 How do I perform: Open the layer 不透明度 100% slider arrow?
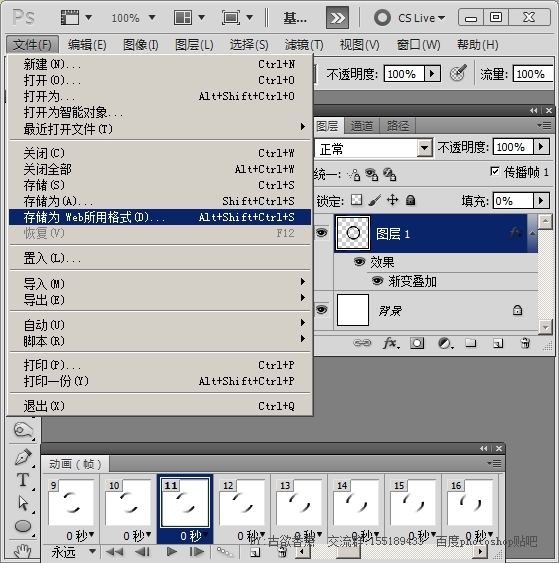pyautogui.click(x=541, y=146)
